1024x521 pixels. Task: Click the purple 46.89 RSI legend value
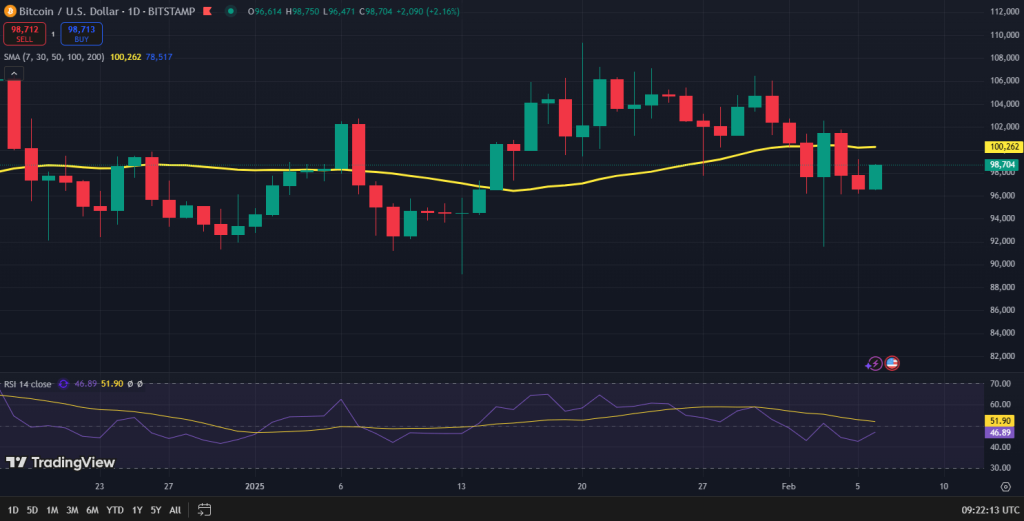pos(86,384)
